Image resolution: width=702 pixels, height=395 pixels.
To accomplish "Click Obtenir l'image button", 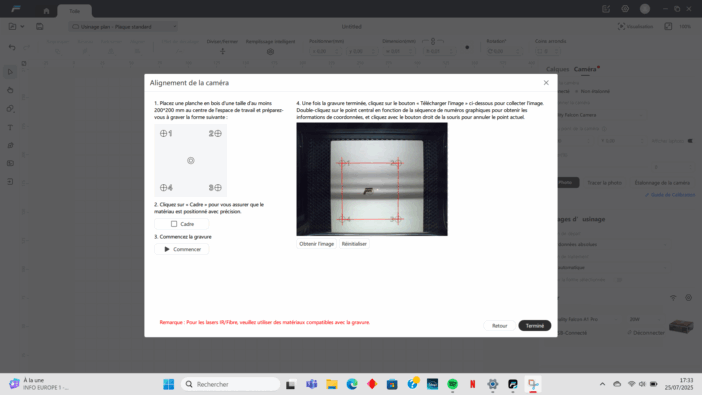I will (x=317, y=244).
